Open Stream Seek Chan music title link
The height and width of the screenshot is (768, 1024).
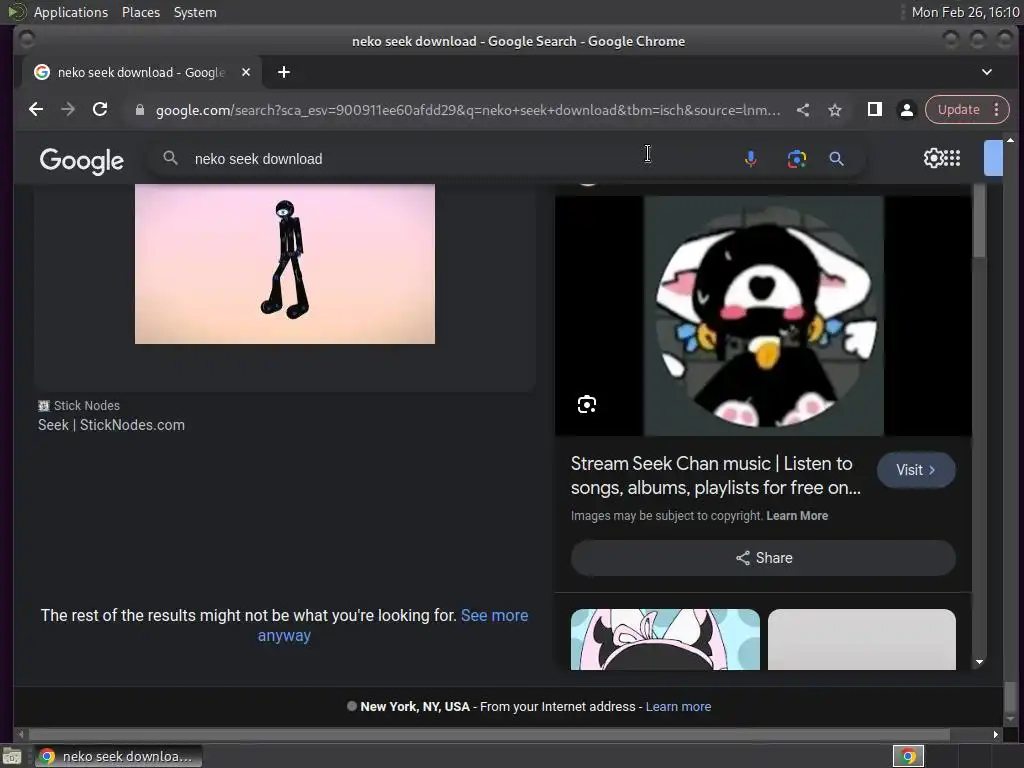click(x=716, y=475)
